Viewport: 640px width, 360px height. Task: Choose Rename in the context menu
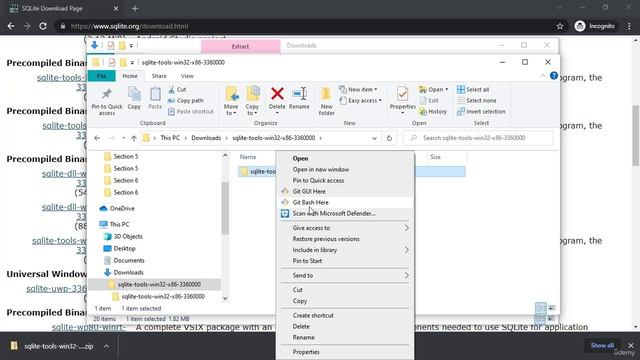346,338
